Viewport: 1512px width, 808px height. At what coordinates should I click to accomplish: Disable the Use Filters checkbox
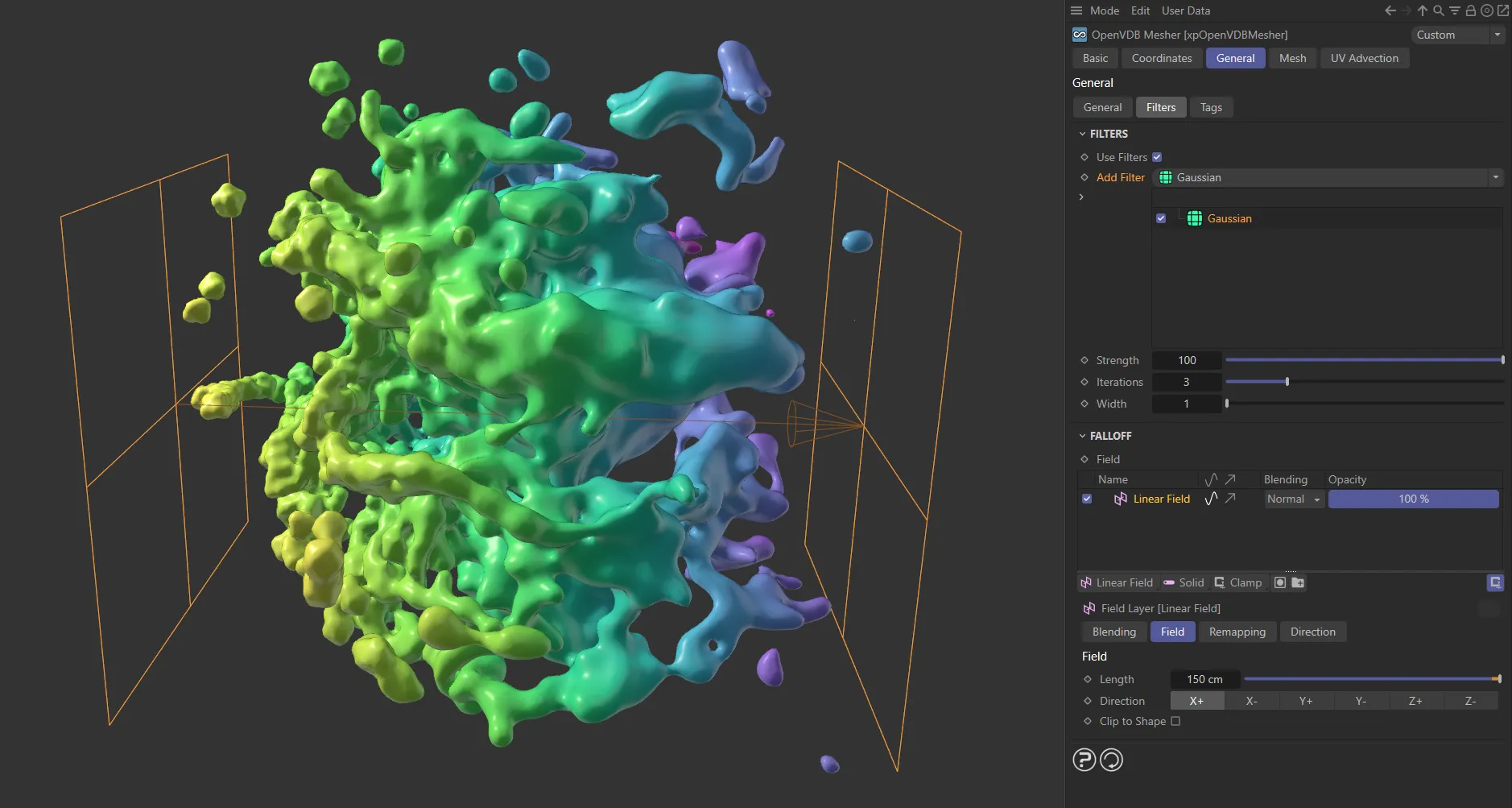1157,156
